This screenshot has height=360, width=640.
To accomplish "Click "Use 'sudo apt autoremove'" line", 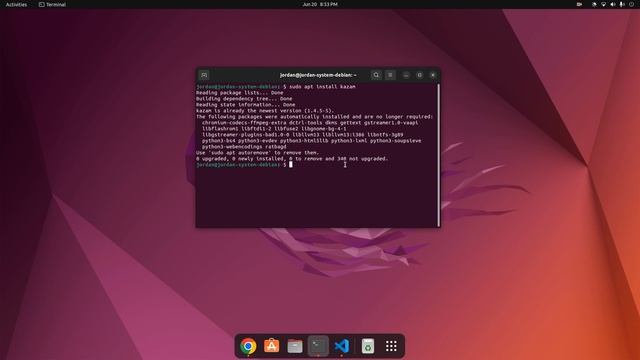I will coord(258,153).
